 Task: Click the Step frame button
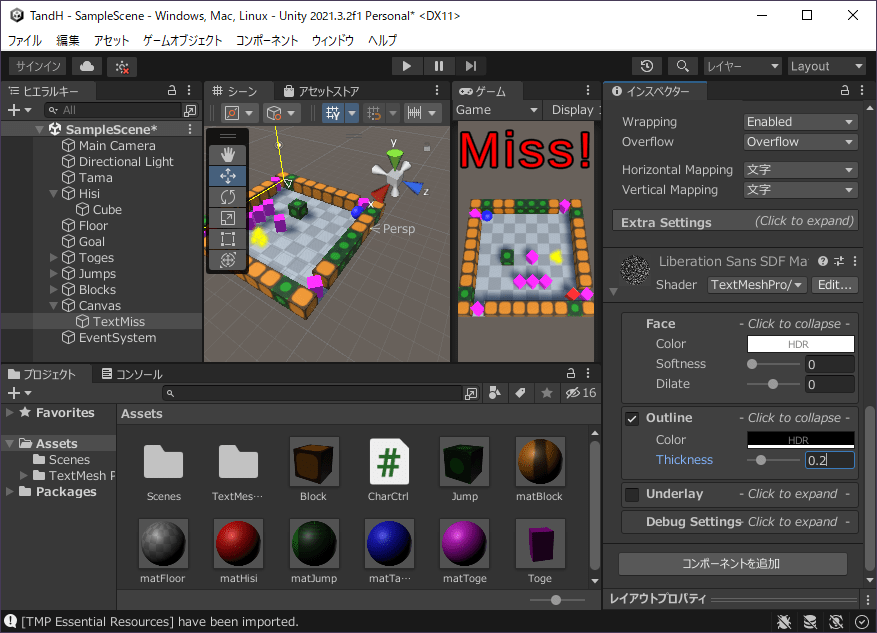click(471, 66)
